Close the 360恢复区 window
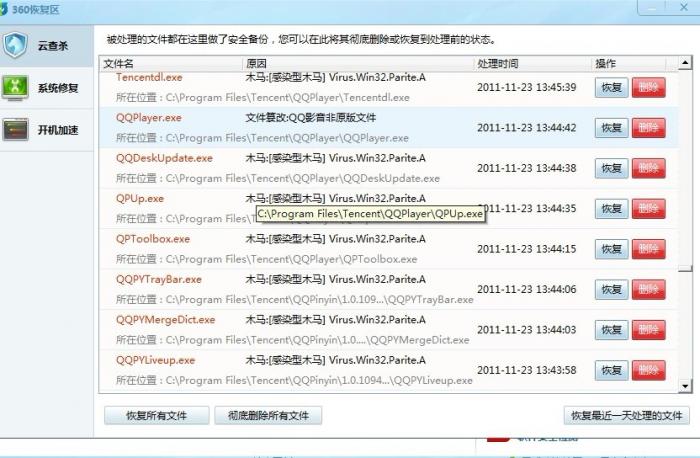 (x=683, y=7)
